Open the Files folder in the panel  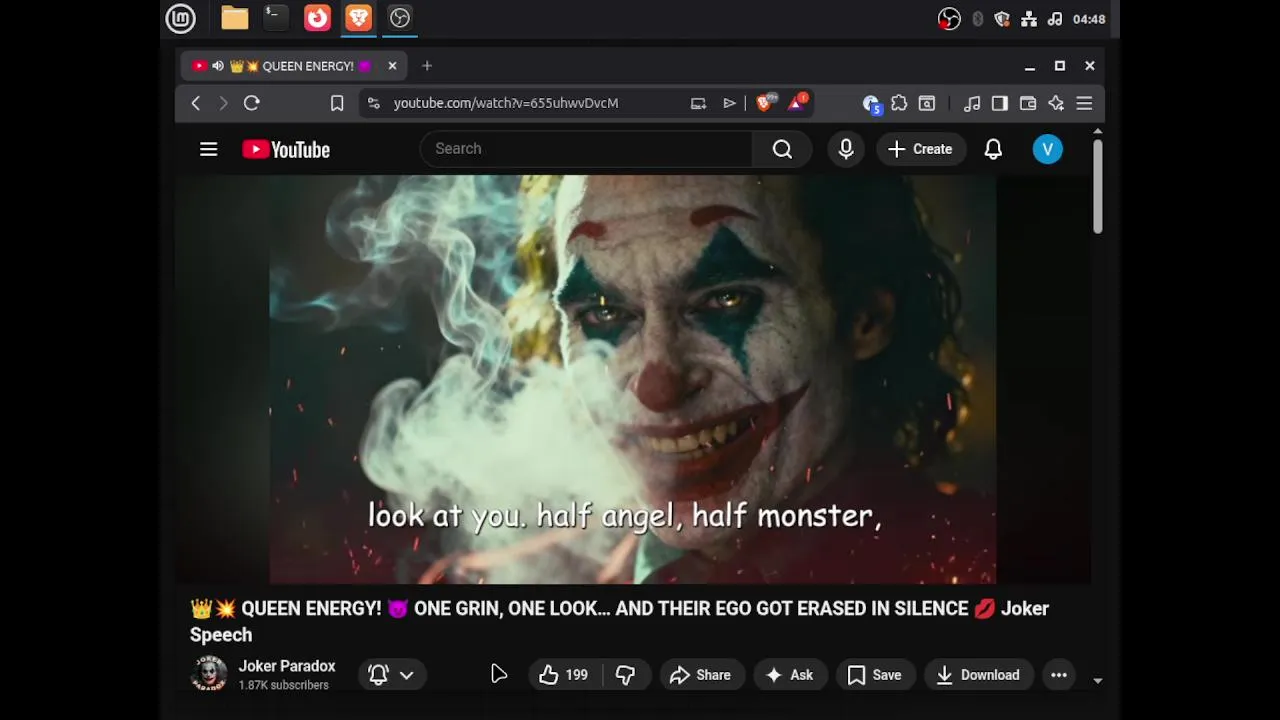[x=235, y=18]
